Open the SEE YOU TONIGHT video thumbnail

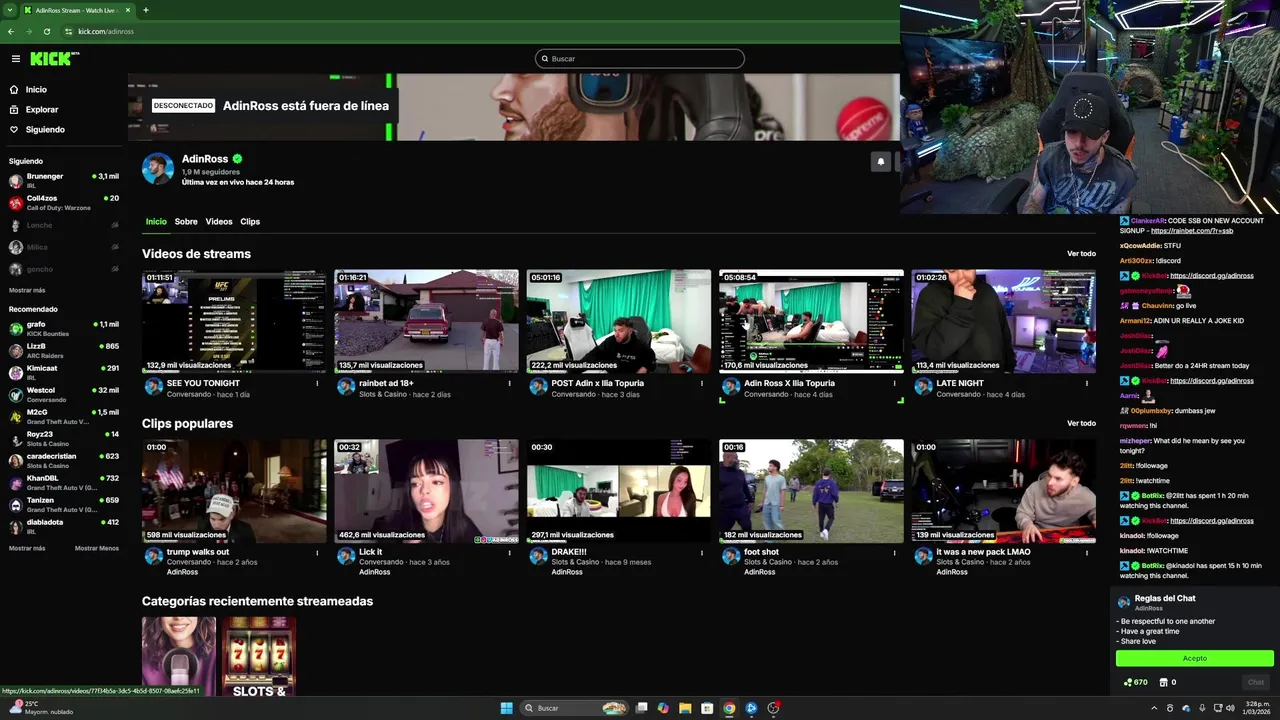[234, 321]
